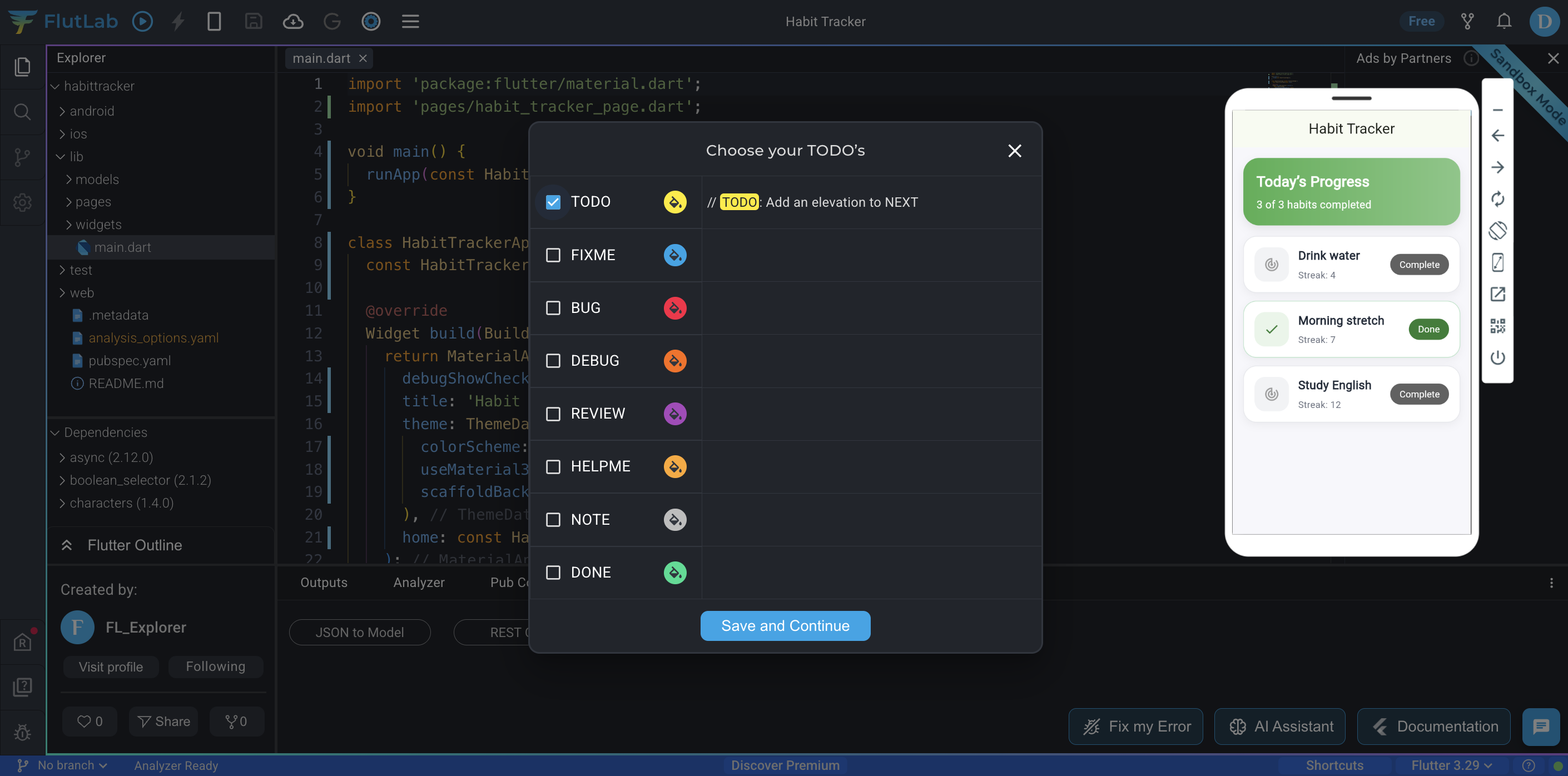Click the emulator power button icon

1497,357
